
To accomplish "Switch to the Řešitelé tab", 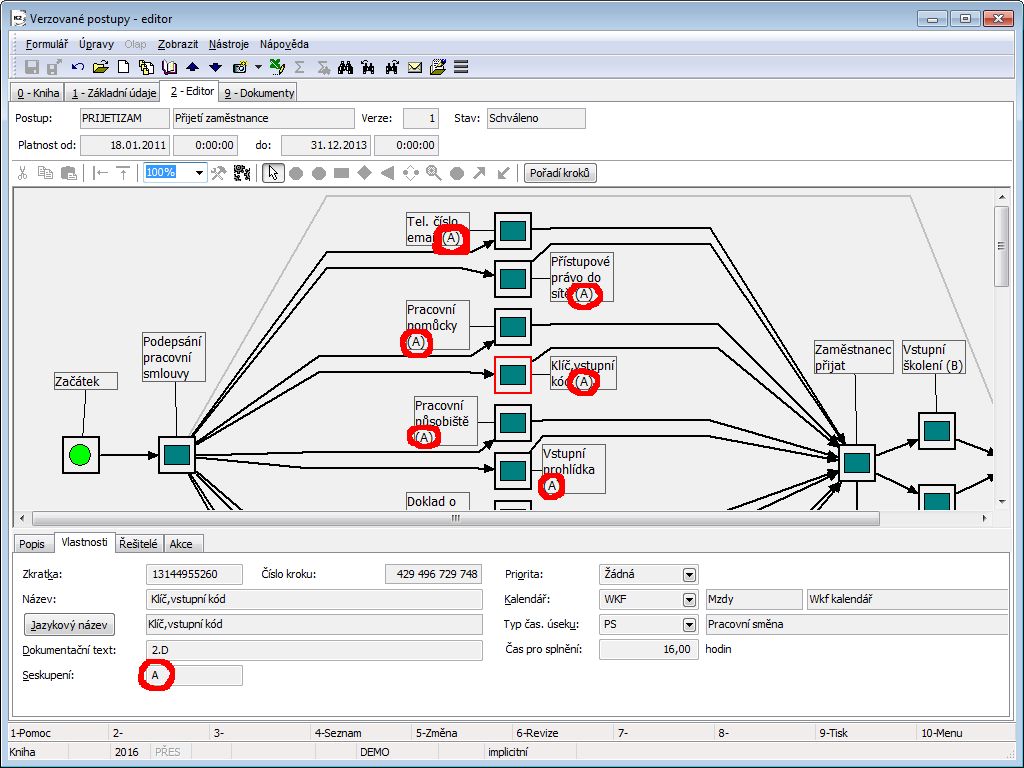I will 138,543.
